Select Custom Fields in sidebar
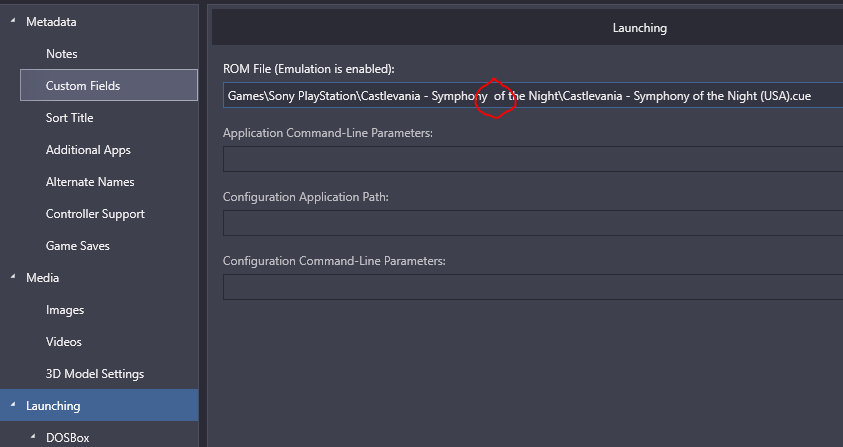Screen dimensions: 843x447 point(109,85)
